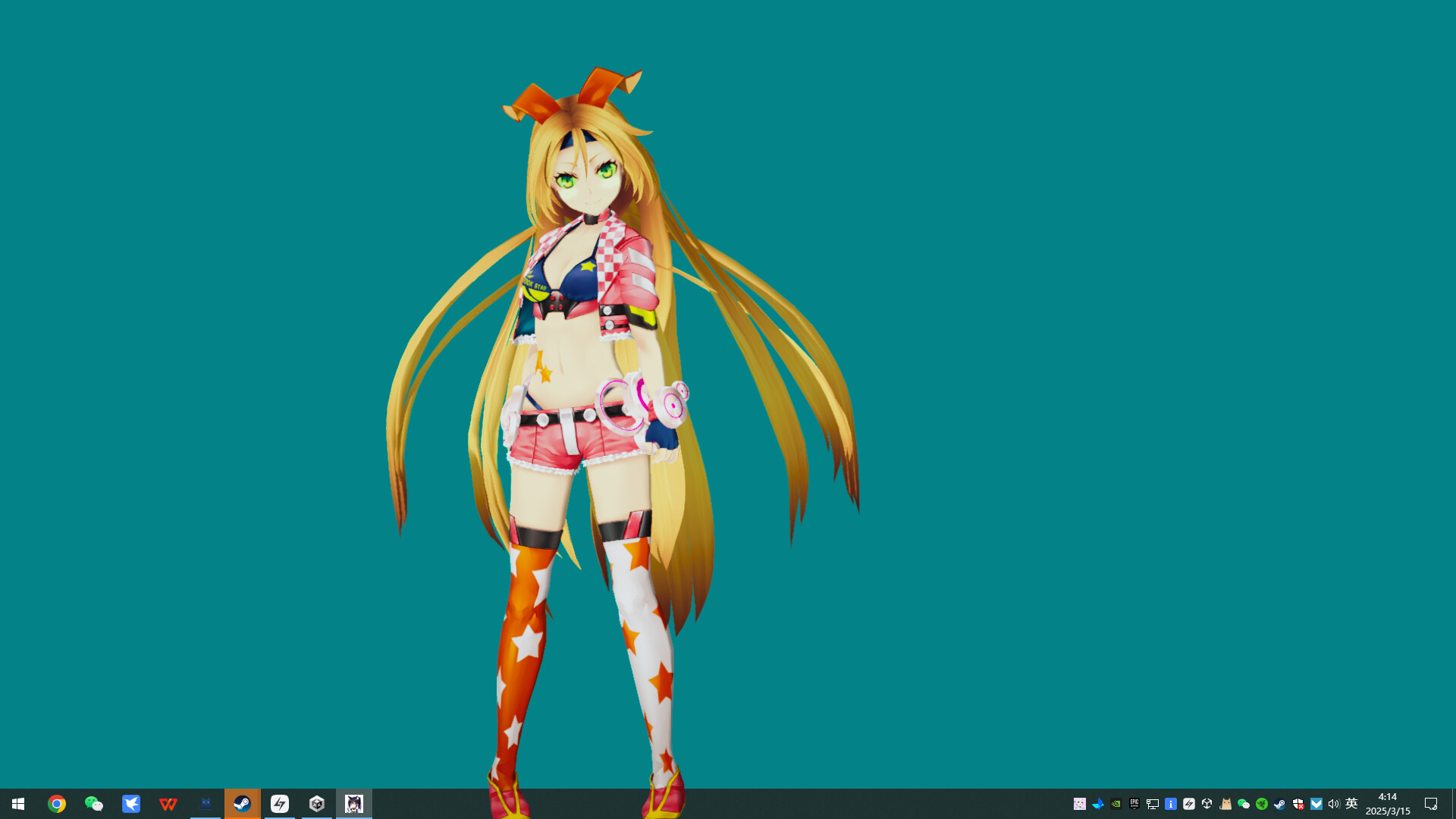Open the Unity cube tray icon
This screenshot has height=819, width=1456.
click(1207, 804)
